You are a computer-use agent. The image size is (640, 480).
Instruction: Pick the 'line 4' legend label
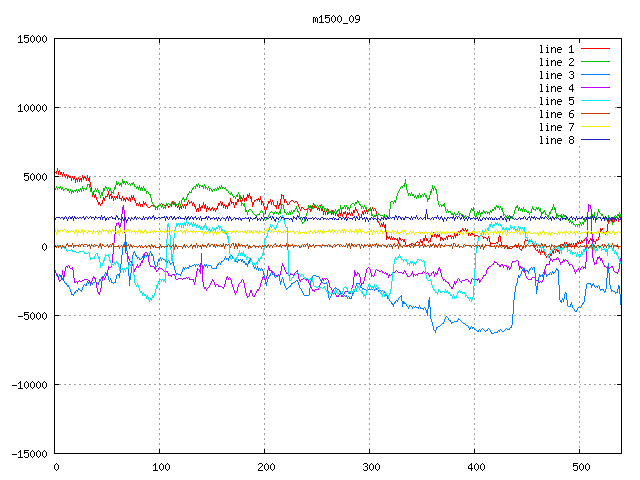click(x=556, y=88)
